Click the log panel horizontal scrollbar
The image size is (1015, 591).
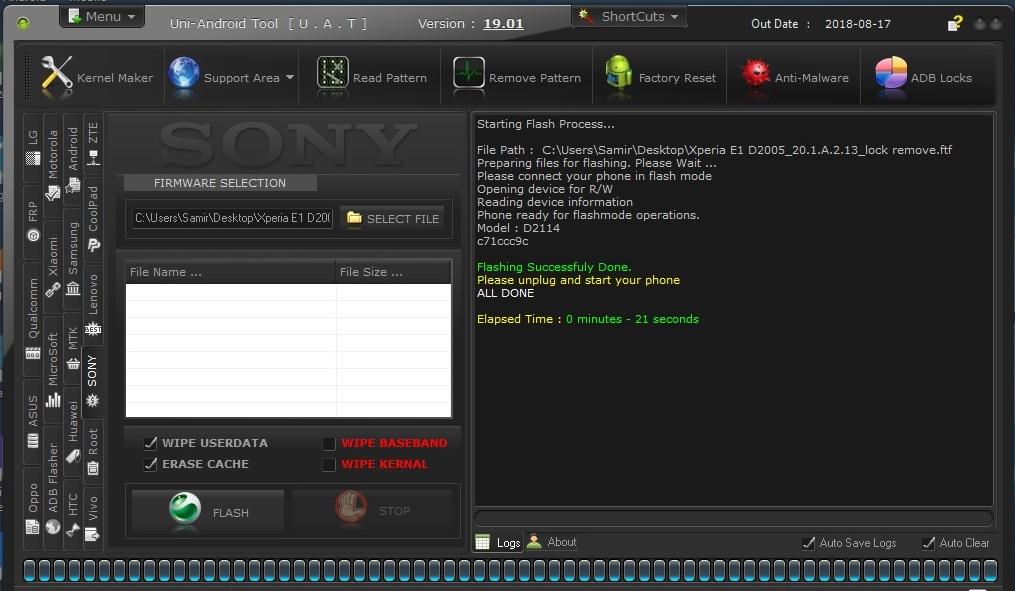(x=733, y=517)
